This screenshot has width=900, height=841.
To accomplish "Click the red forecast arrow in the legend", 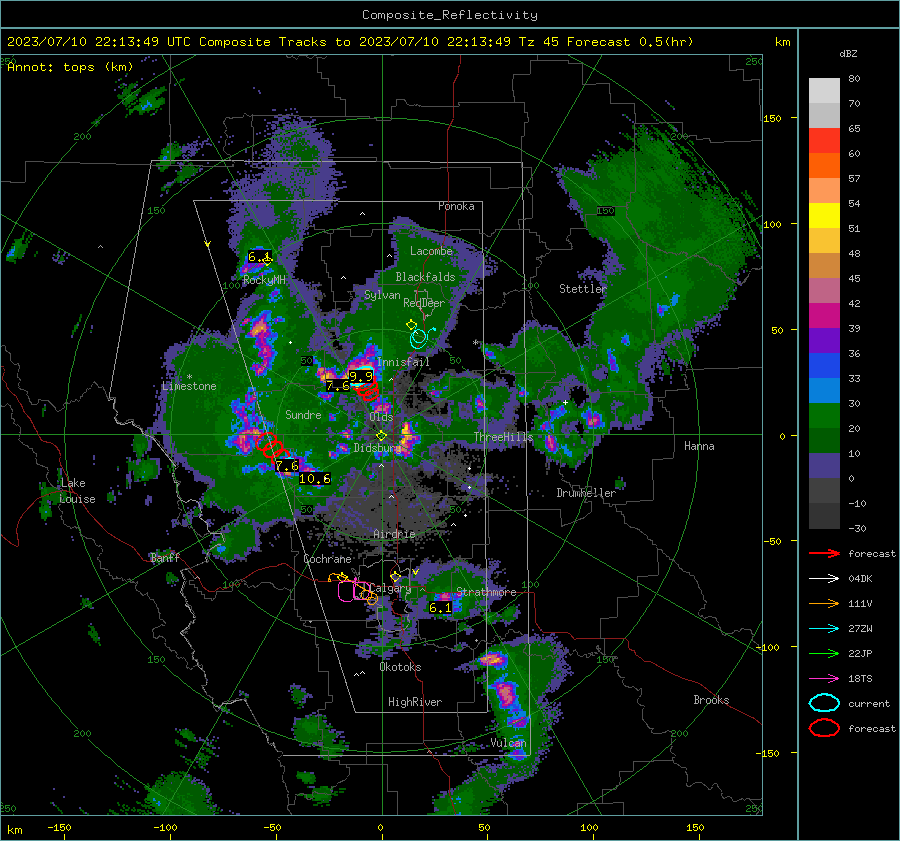I will pyautogui.click(x=824, y=553).
